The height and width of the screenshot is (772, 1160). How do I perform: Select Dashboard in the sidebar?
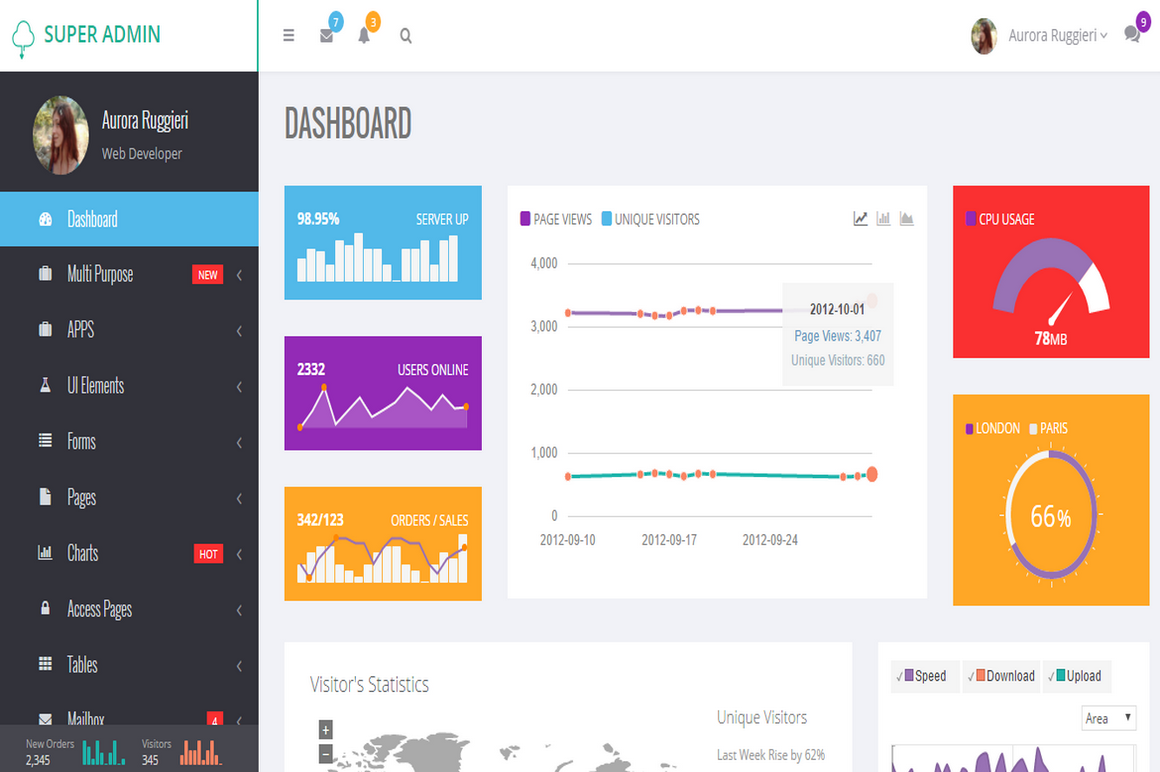coord(92,219)
